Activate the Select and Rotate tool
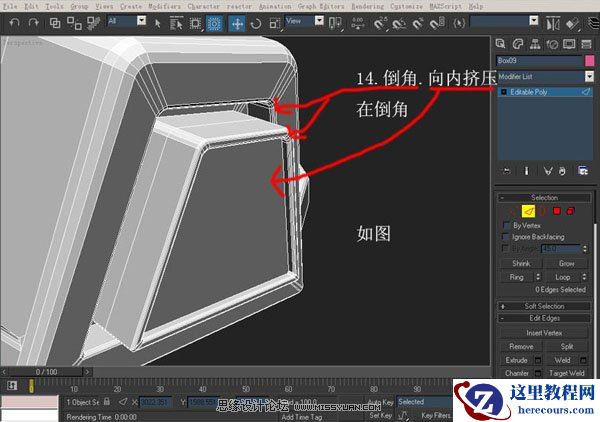This screenshot has height=422, width=600. 256,24
